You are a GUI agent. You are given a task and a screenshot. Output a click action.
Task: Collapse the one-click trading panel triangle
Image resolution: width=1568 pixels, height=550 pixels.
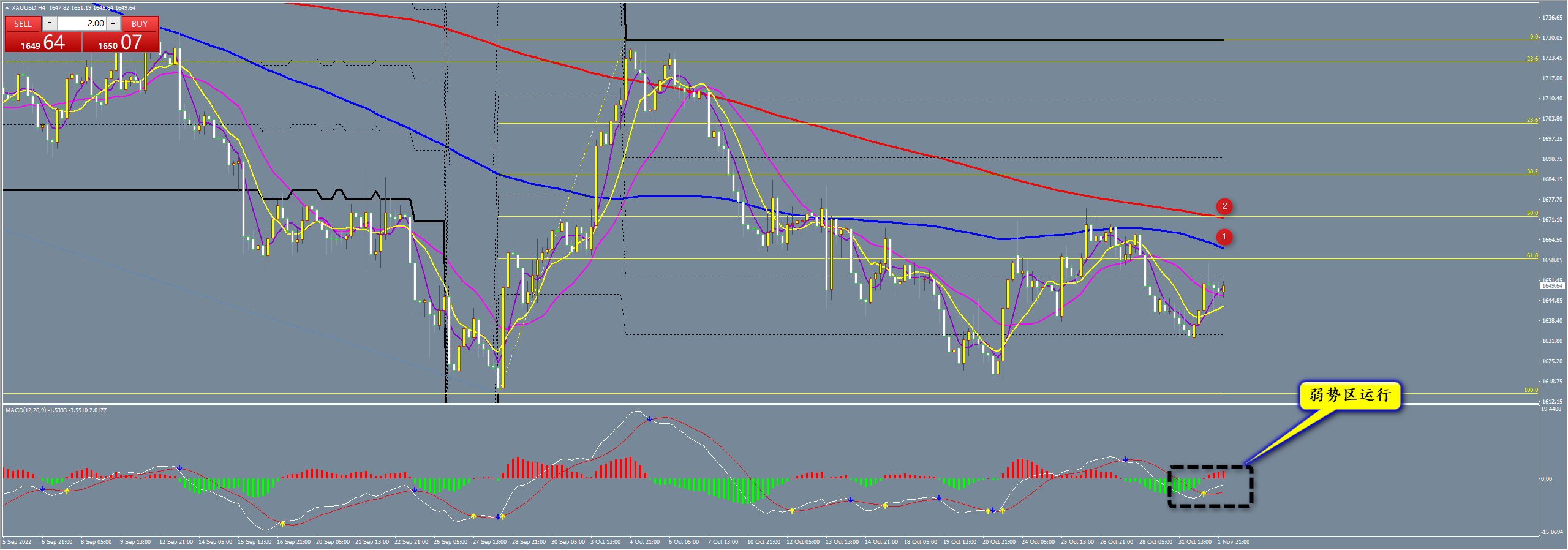tap(7, 8)
